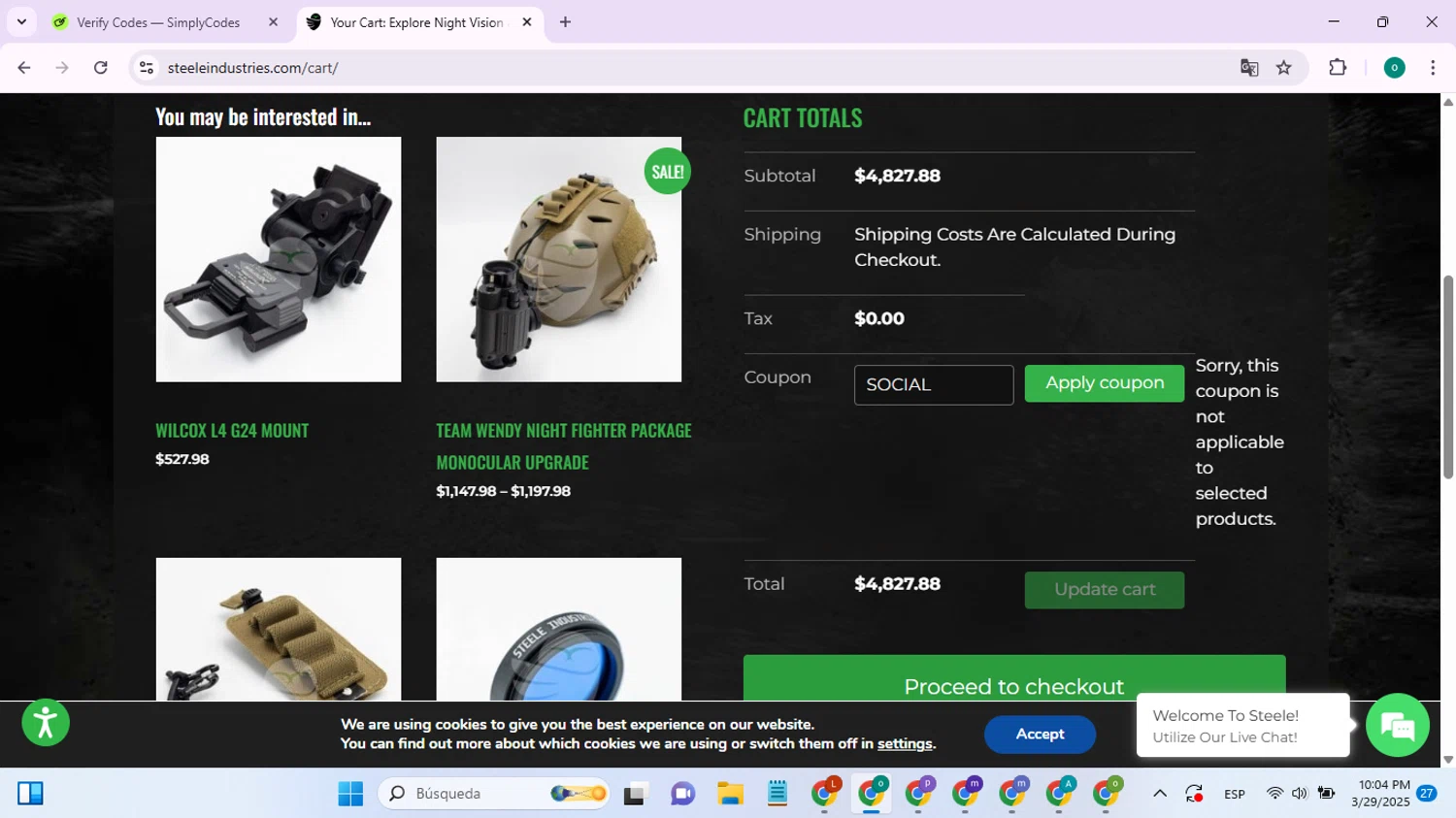Image resolution: width=1456 pixels, height=818 pixels.
Task: Click the page vertical scrollbar thumb
Action: pos(1448,377)
